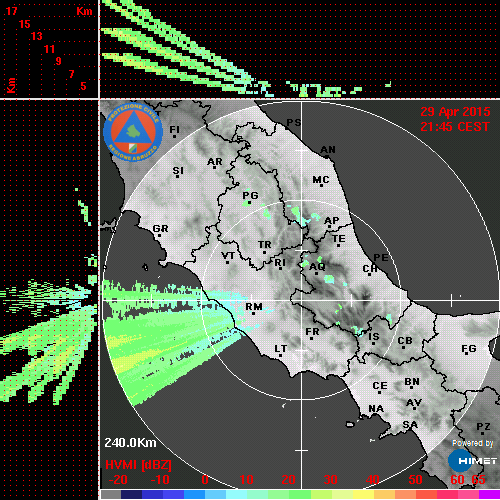Click the gray swatch on the dBZ scale

(x=111, y=494)
